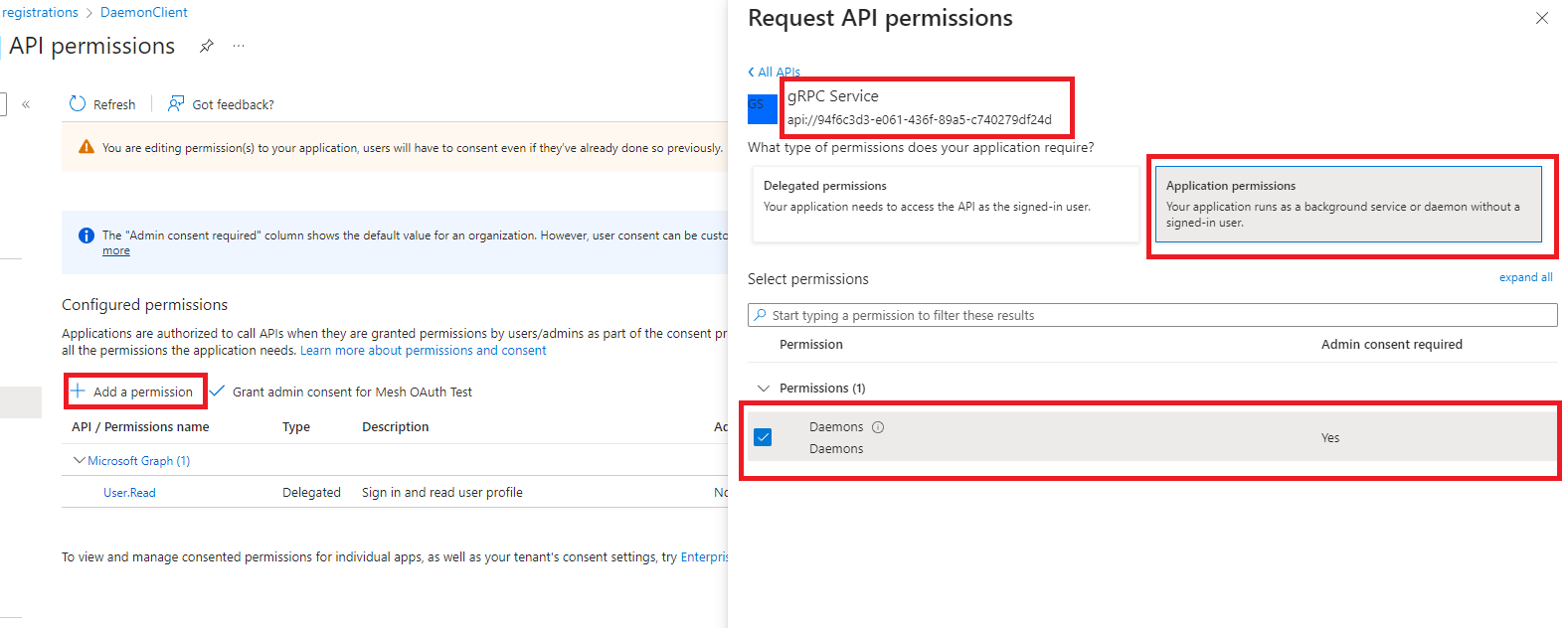The width and height of the screenshot is (1568, 628).
Task: Collapse the sidebar with double chevron icon
Action: pyautogui.click(x=26, y=104)
